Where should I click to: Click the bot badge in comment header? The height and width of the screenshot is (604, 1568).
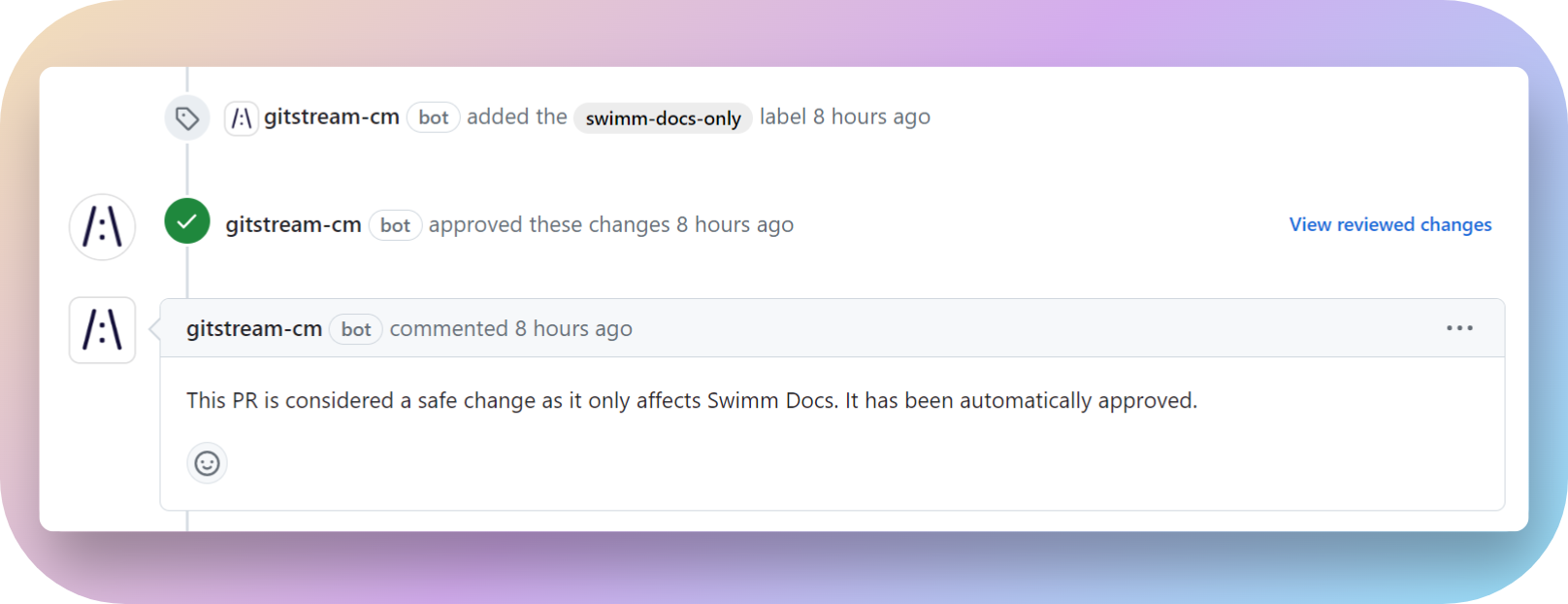[356, 329]
